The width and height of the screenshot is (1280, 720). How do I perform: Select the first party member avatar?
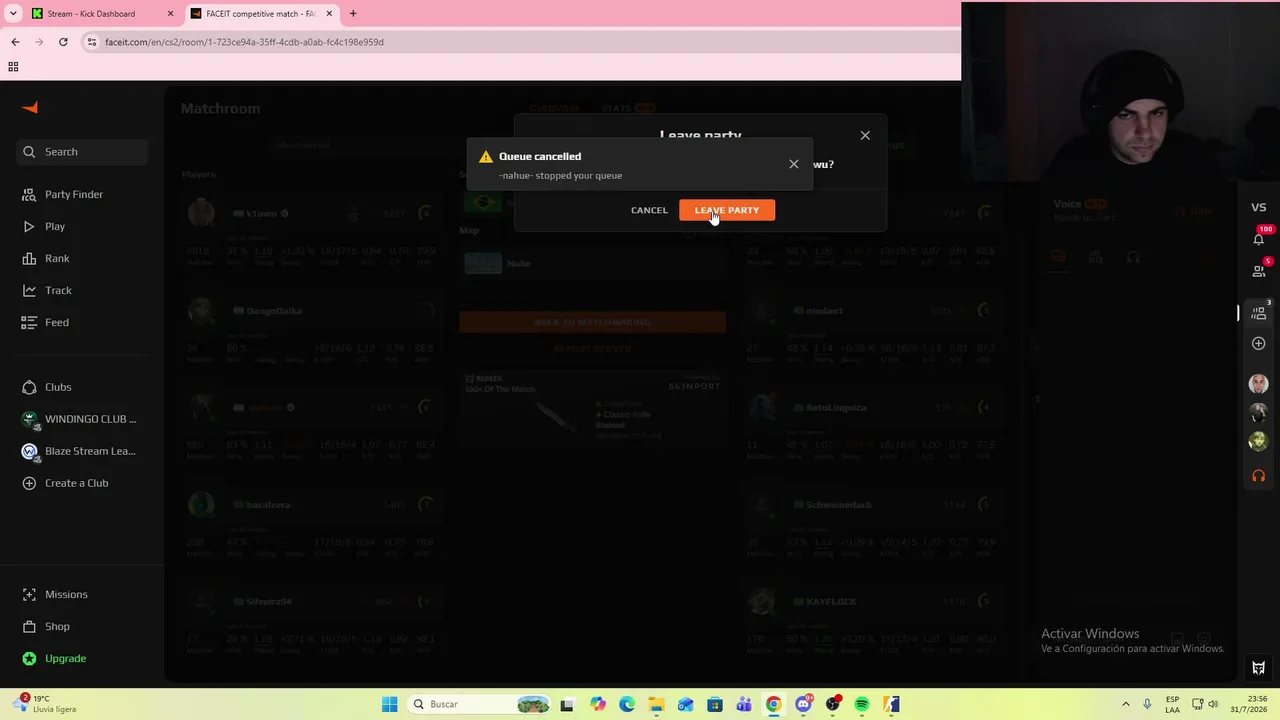pos(1259,384)
